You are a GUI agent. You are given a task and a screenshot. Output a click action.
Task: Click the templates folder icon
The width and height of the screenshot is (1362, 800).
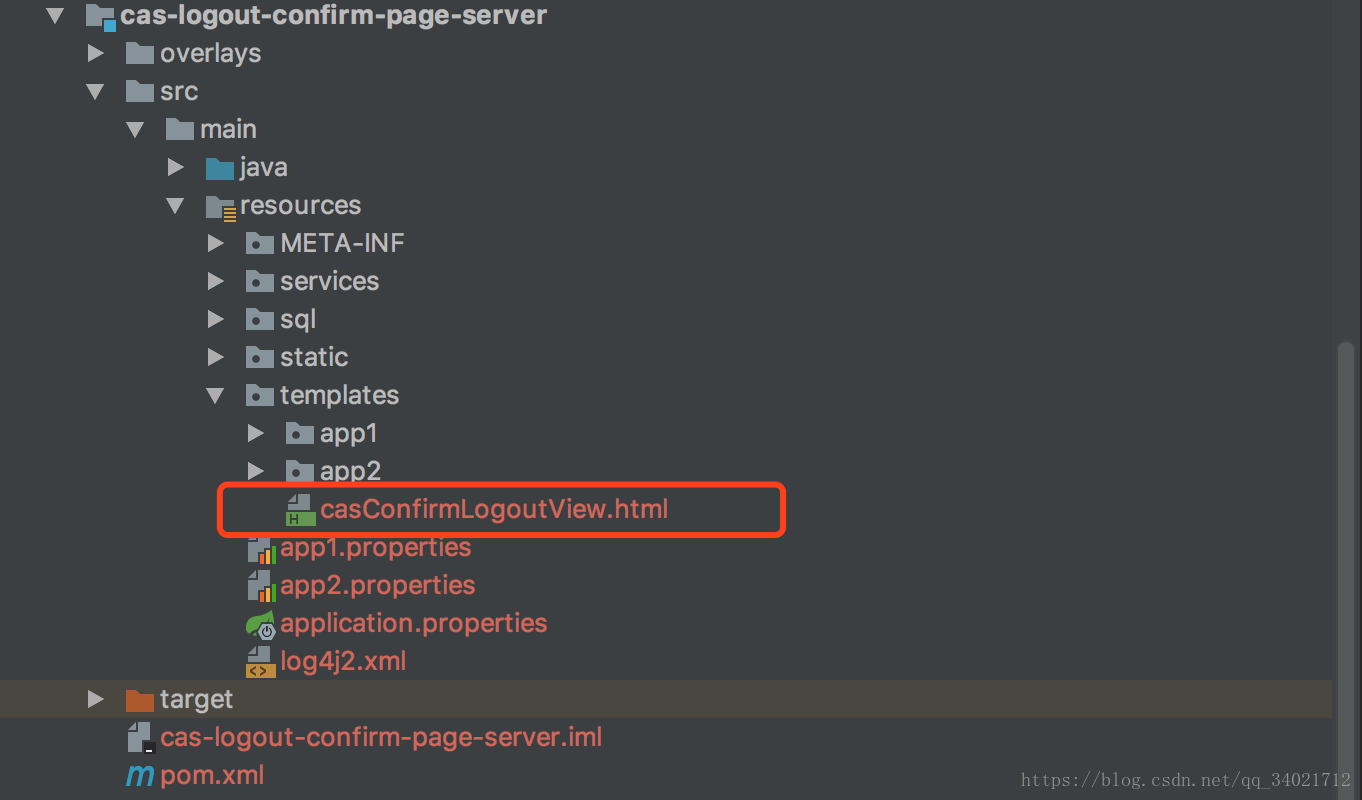click(260, 395)
